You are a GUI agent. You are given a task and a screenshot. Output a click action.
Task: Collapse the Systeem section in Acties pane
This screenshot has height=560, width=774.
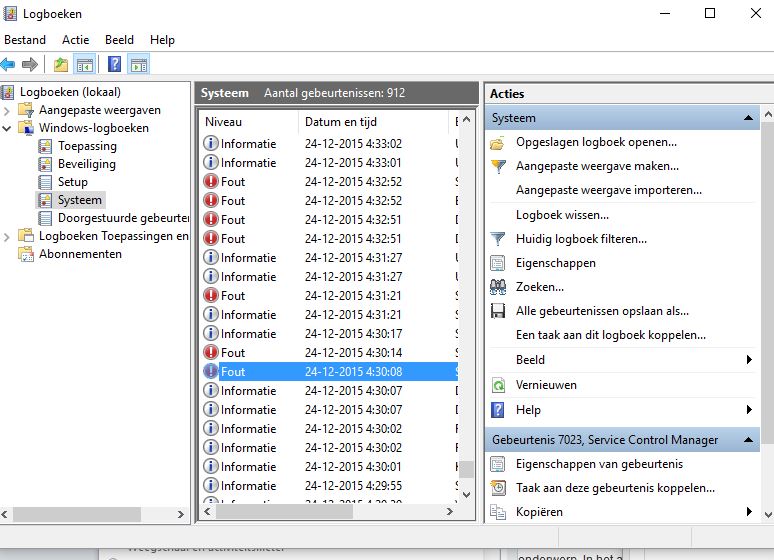pos(749,118)
